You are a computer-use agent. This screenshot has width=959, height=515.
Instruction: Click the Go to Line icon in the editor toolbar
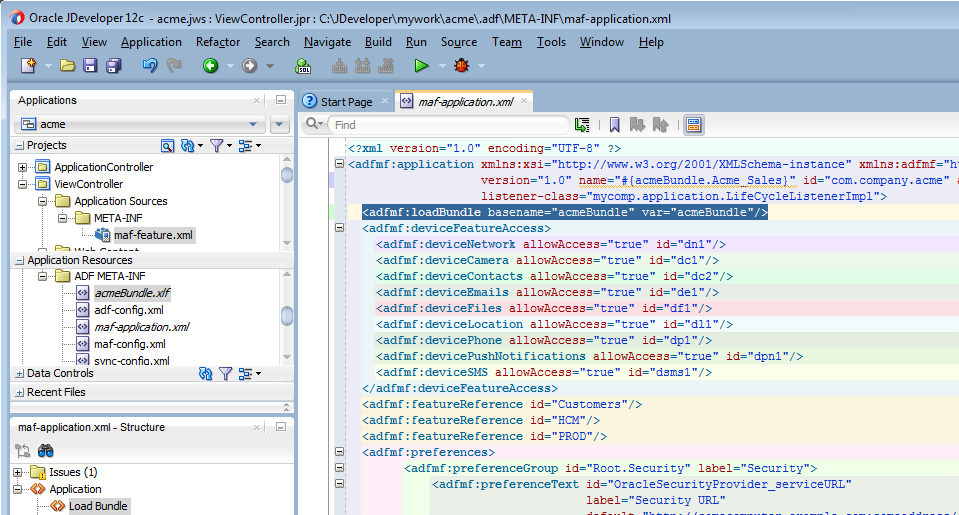(582, 125)
